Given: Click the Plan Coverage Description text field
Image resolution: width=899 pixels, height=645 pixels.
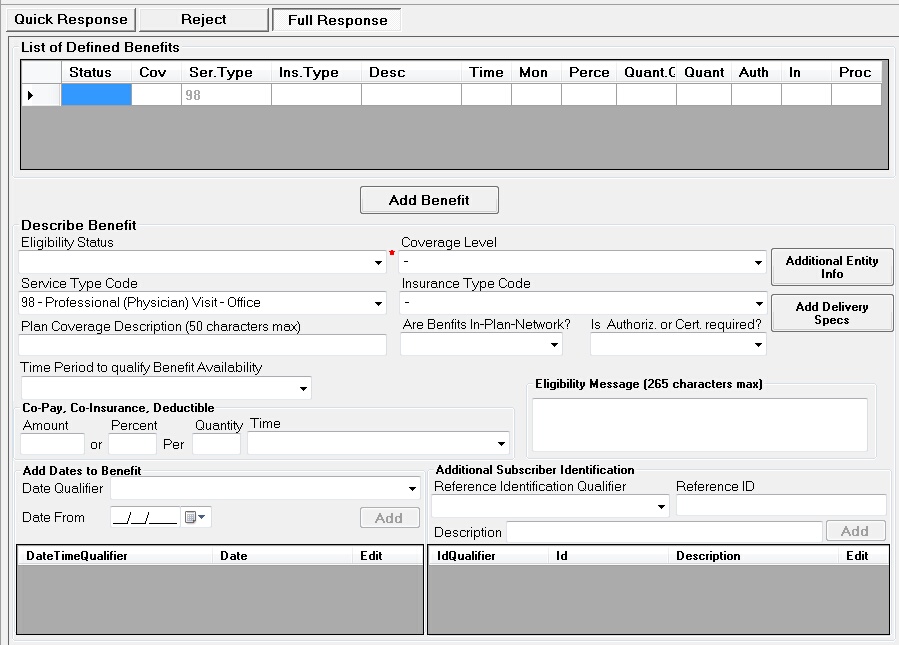Looking at the screenshot, I should 203,345.
